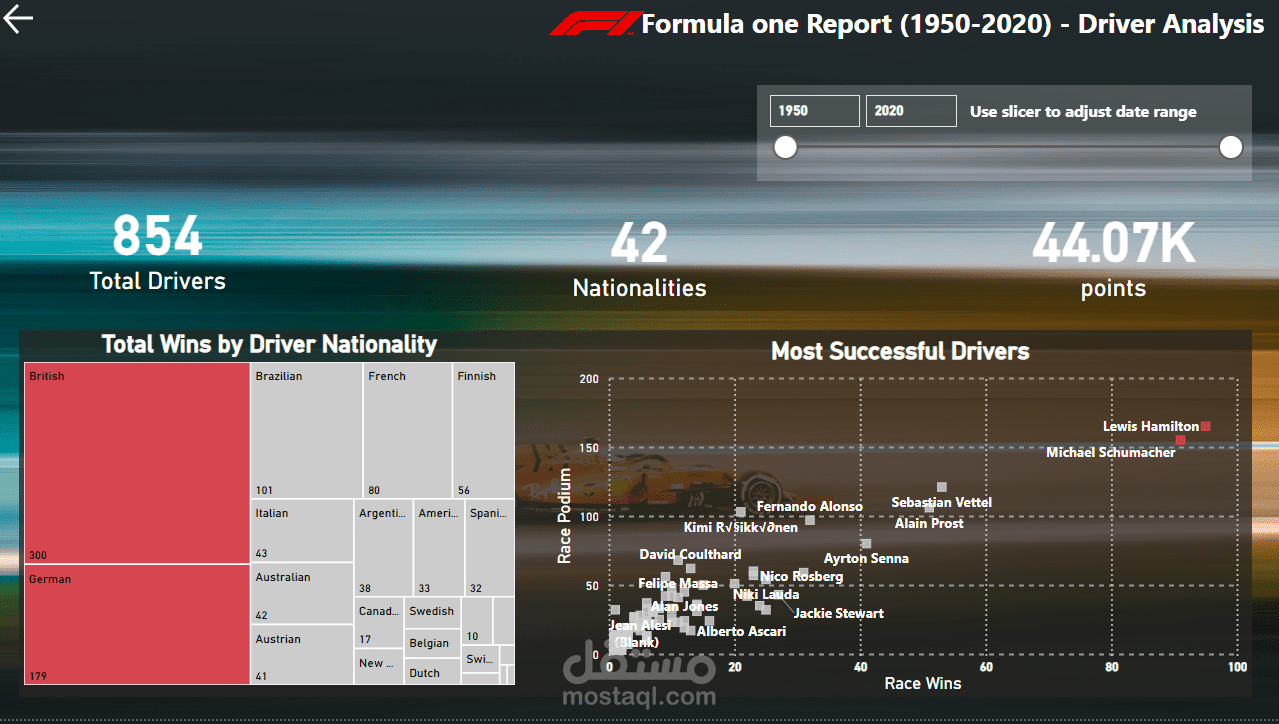Image resolution: width=1279 pixels, height=724 pixels.
Task: Click the Race Wins axis title
Action: [923, 683]
